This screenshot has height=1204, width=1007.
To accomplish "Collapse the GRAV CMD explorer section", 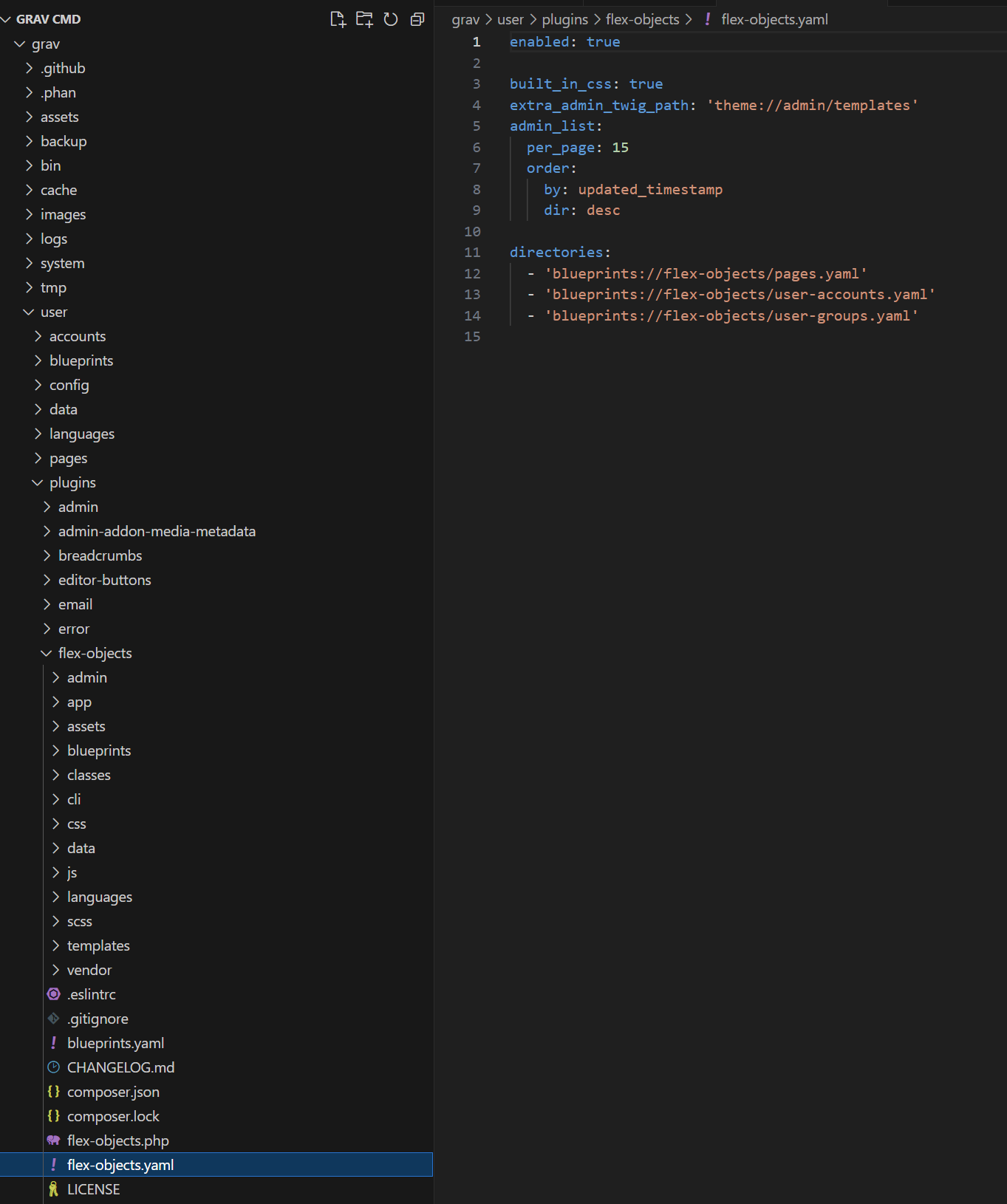I will click(7, 19).
